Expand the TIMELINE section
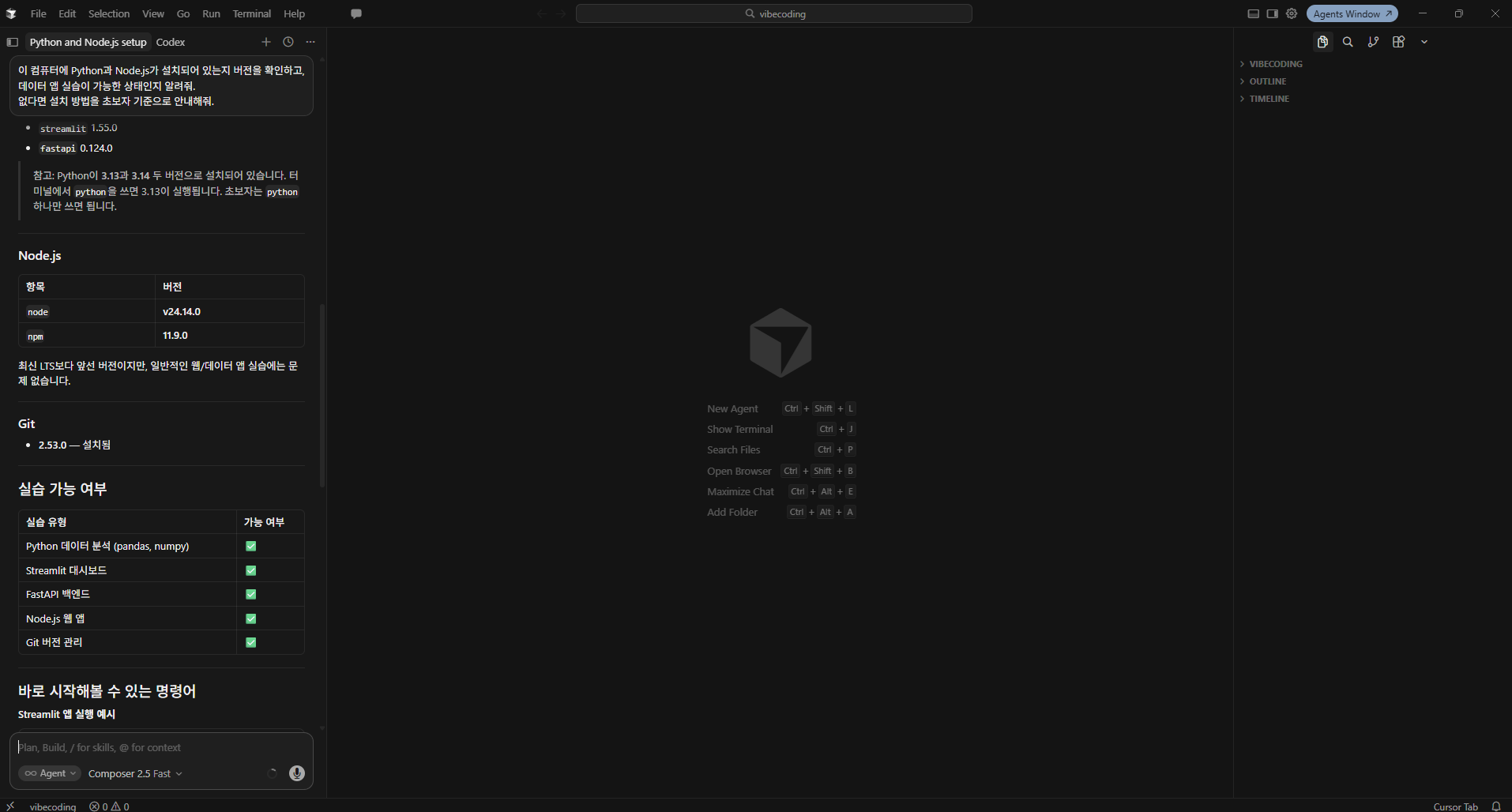Screen dimensions: 1512x812 1269,99
